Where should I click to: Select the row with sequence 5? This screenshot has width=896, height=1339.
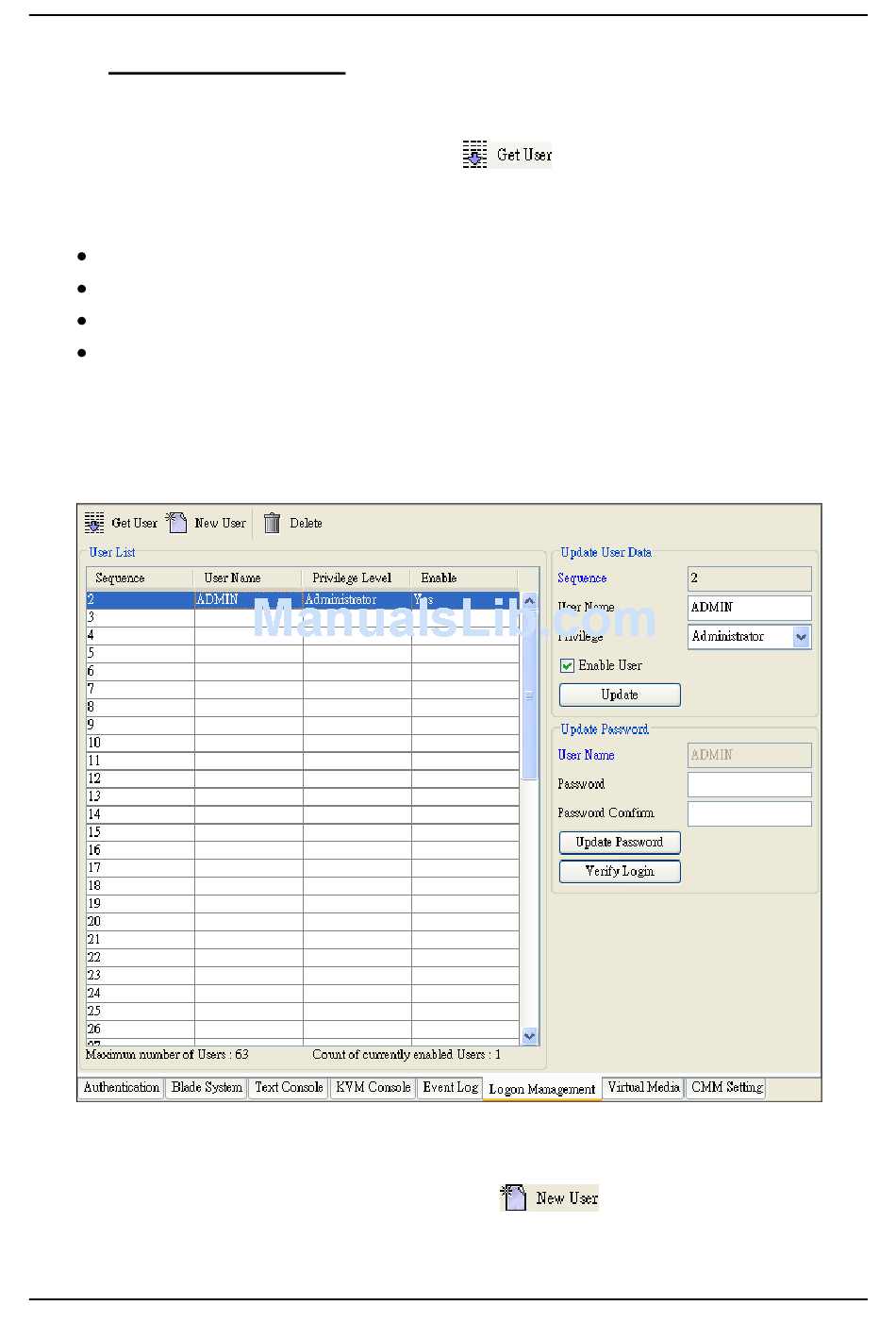point(303,653)
